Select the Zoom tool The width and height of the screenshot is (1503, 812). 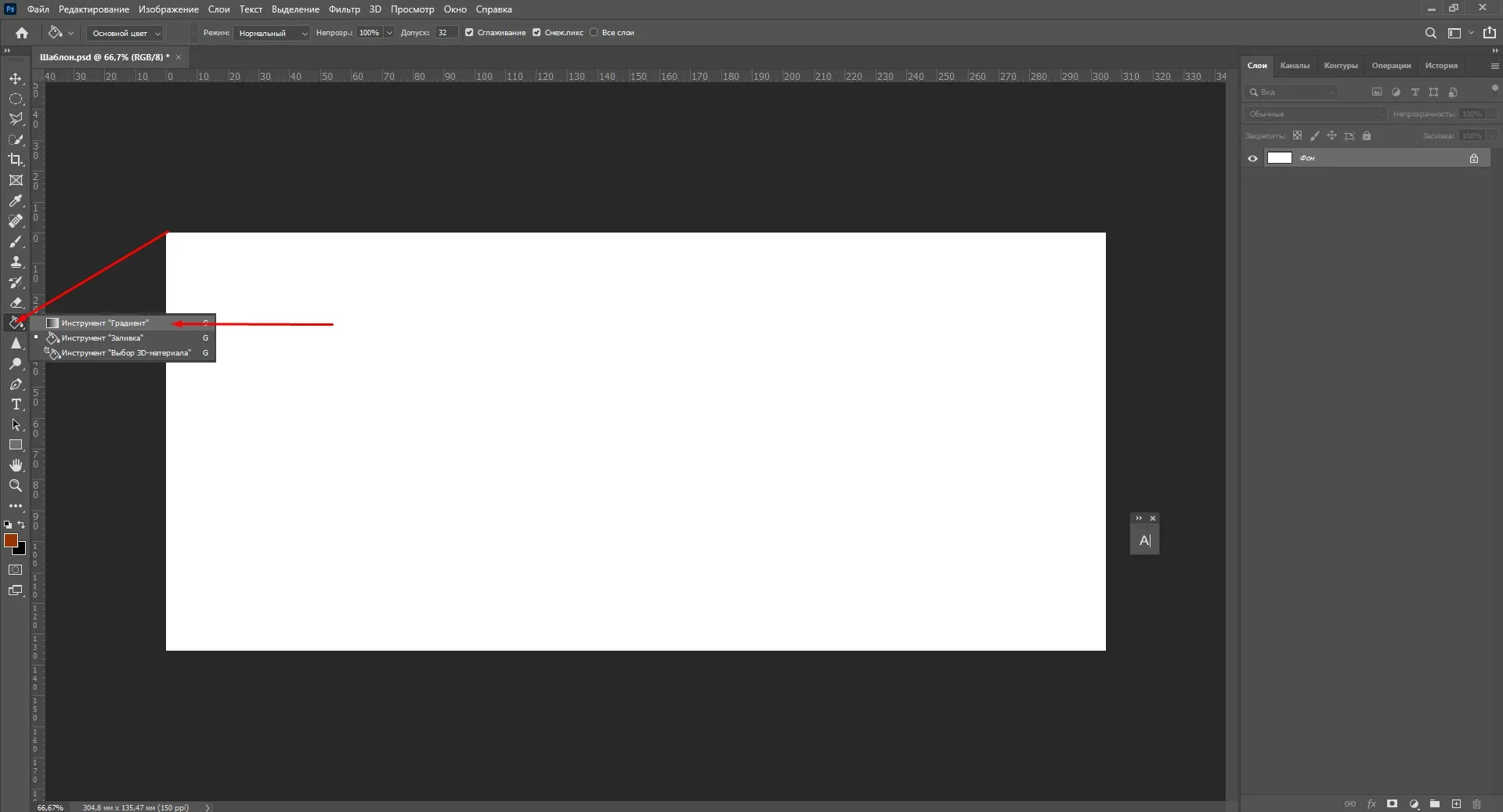(16, 485)
